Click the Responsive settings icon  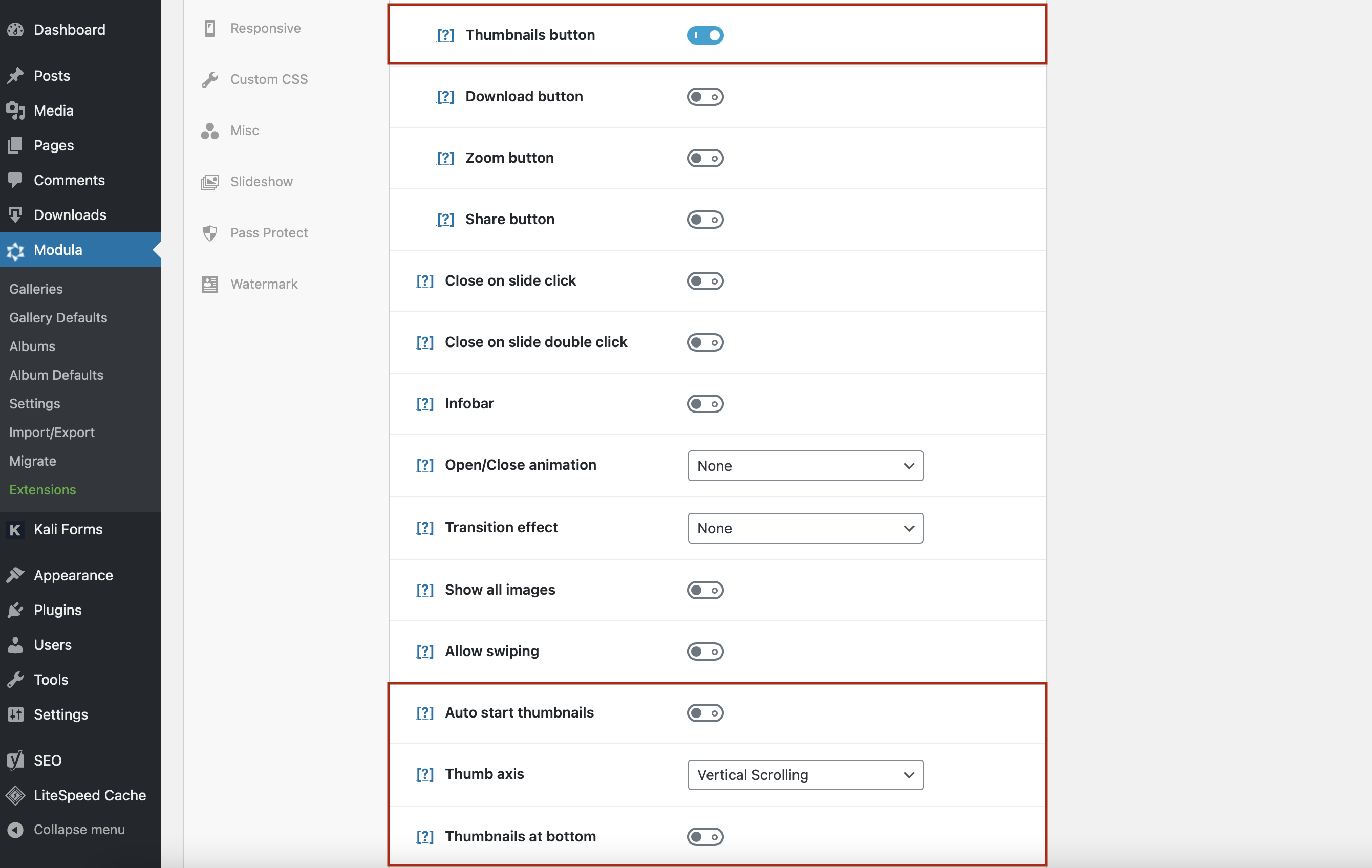point(209,28)
